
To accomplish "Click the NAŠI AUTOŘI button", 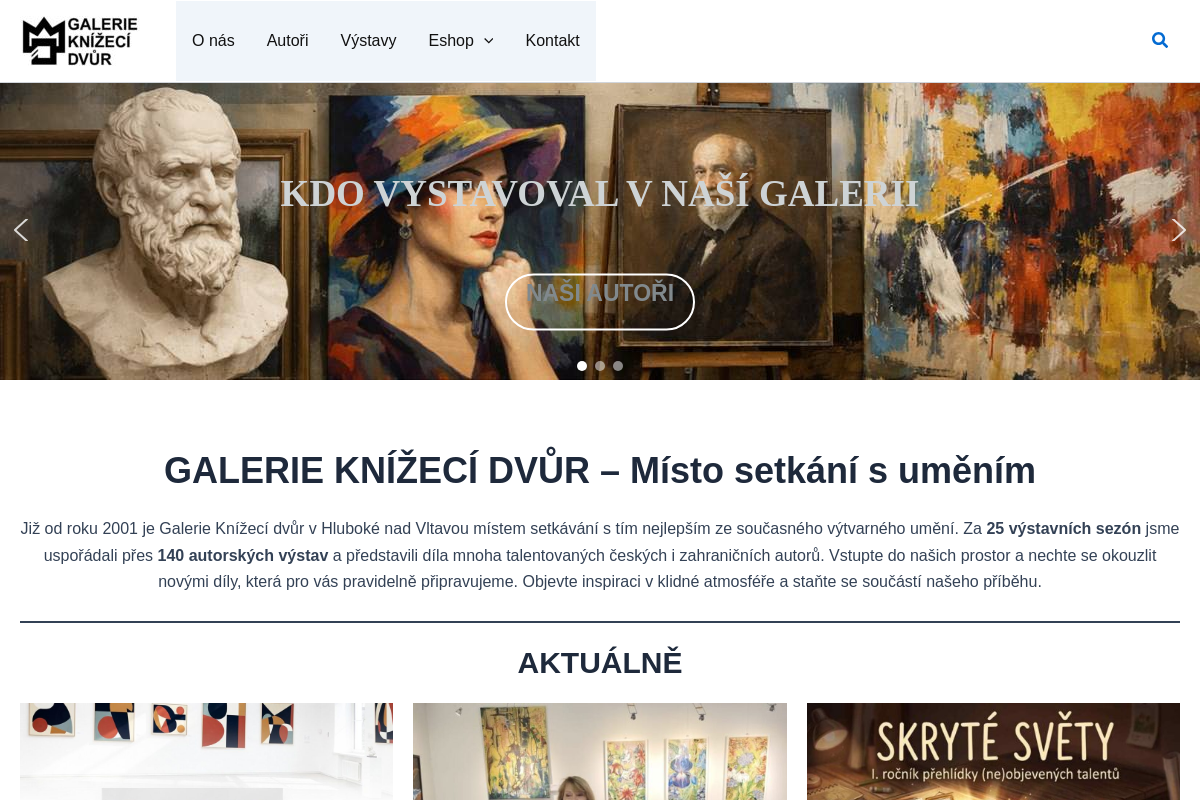I will click(x=600, y=301).
